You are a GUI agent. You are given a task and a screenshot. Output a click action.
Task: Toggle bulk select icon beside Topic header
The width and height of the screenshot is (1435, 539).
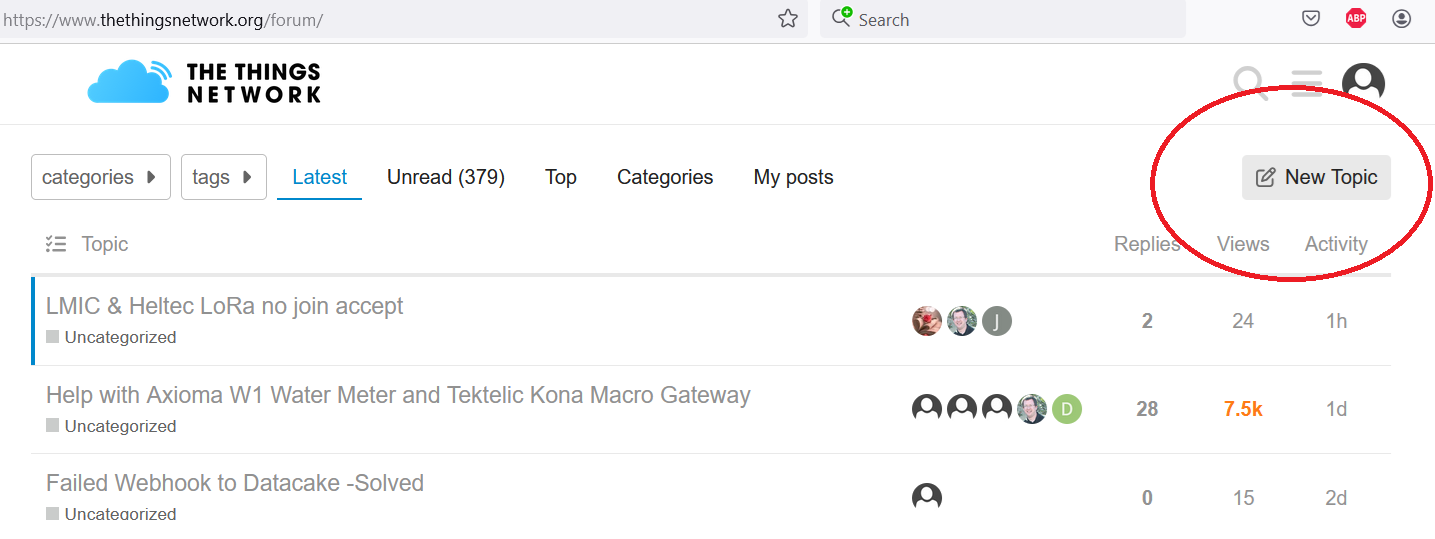[x=56, y=244]
